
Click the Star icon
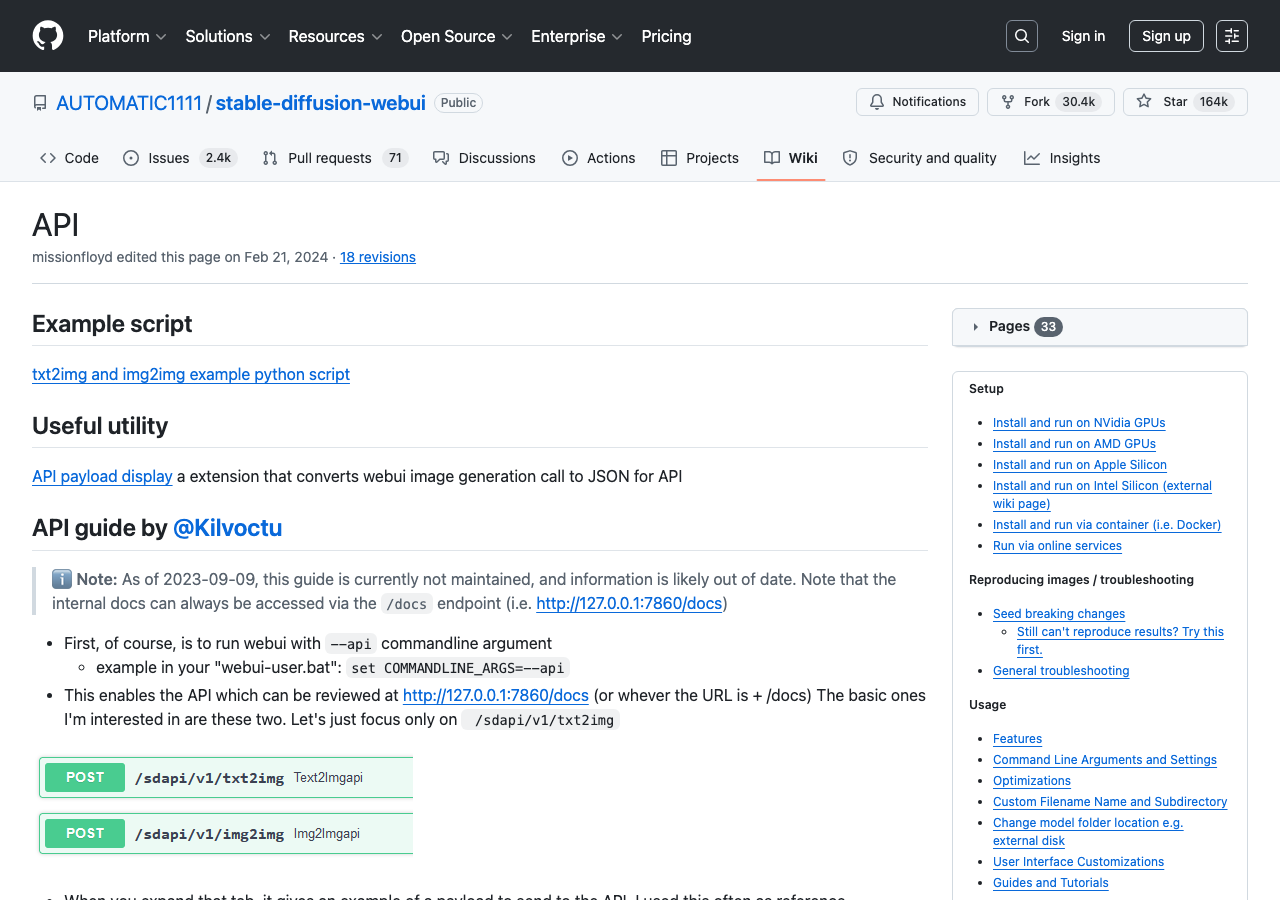(x=1144, y=102)
